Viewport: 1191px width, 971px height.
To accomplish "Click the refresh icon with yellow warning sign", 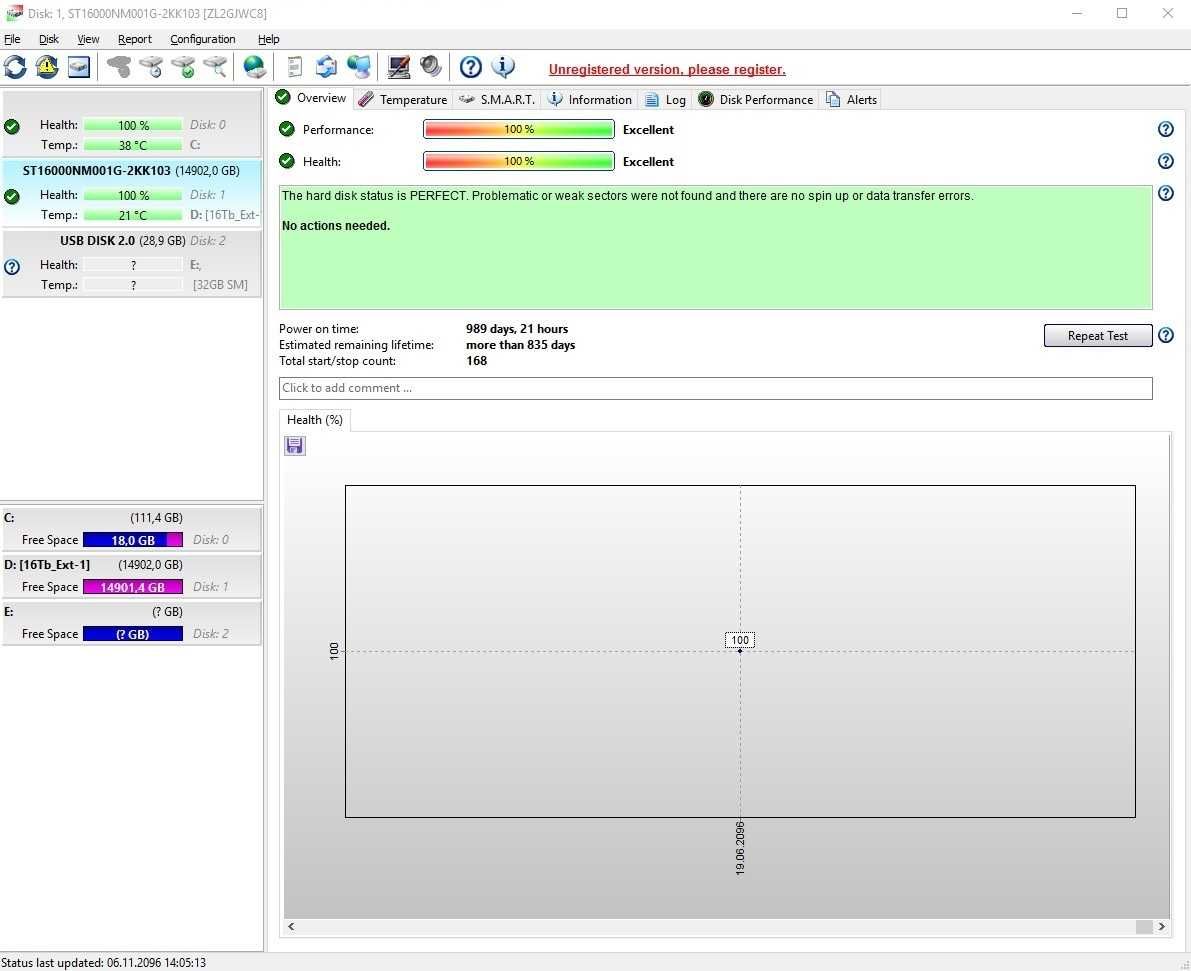I will [46, 68].
